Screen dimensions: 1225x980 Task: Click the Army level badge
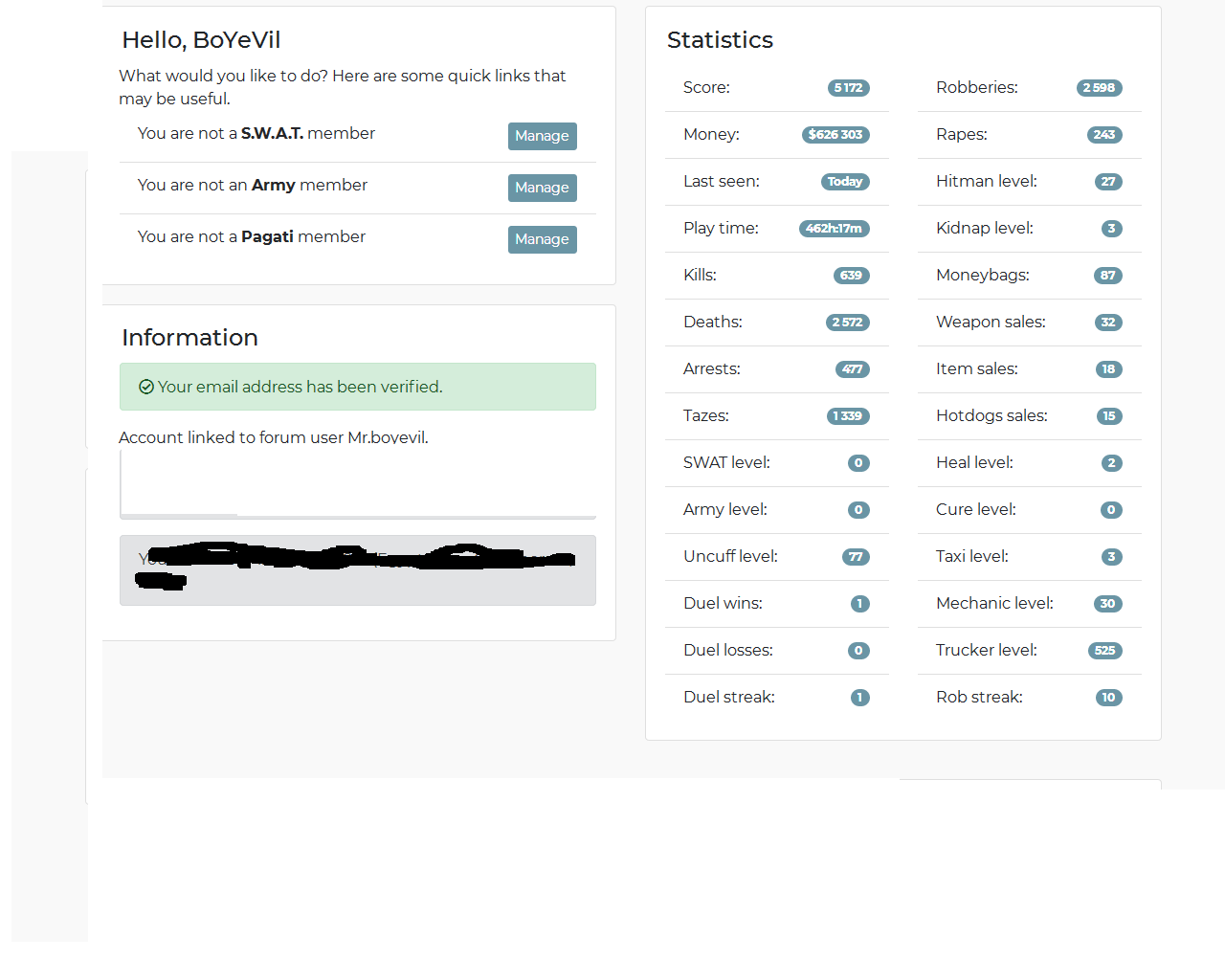click(858, 510)
